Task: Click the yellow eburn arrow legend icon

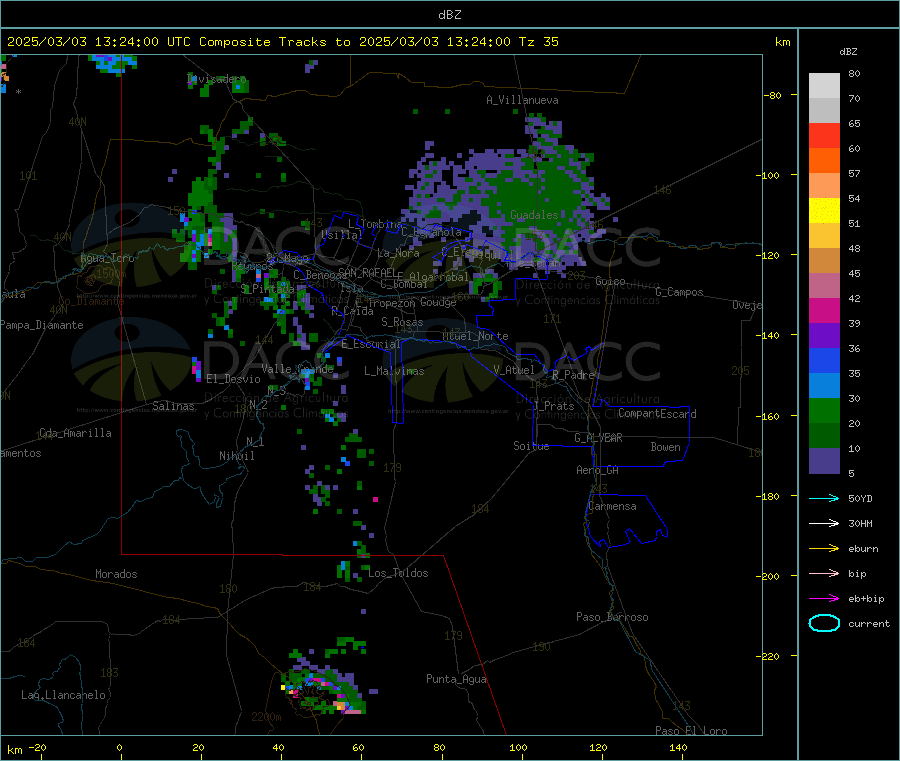Action: [x=824, y=548]
